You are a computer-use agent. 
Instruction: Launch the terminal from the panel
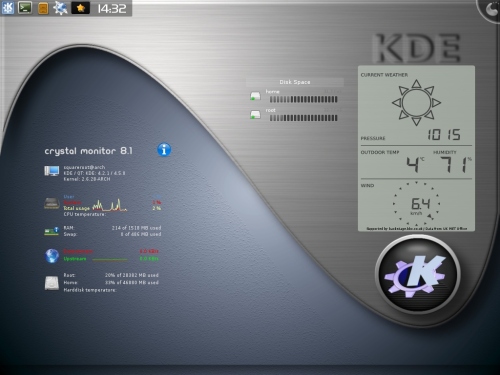click(x=25, y=7)
